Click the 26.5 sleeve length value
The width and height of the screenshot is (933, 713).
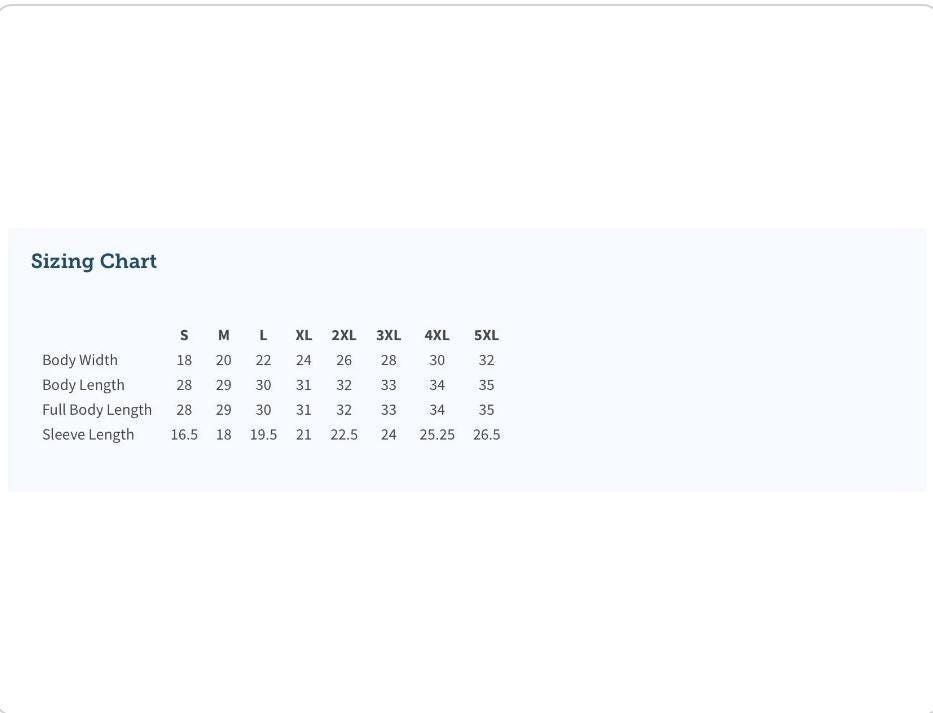(x=486, y=435)
